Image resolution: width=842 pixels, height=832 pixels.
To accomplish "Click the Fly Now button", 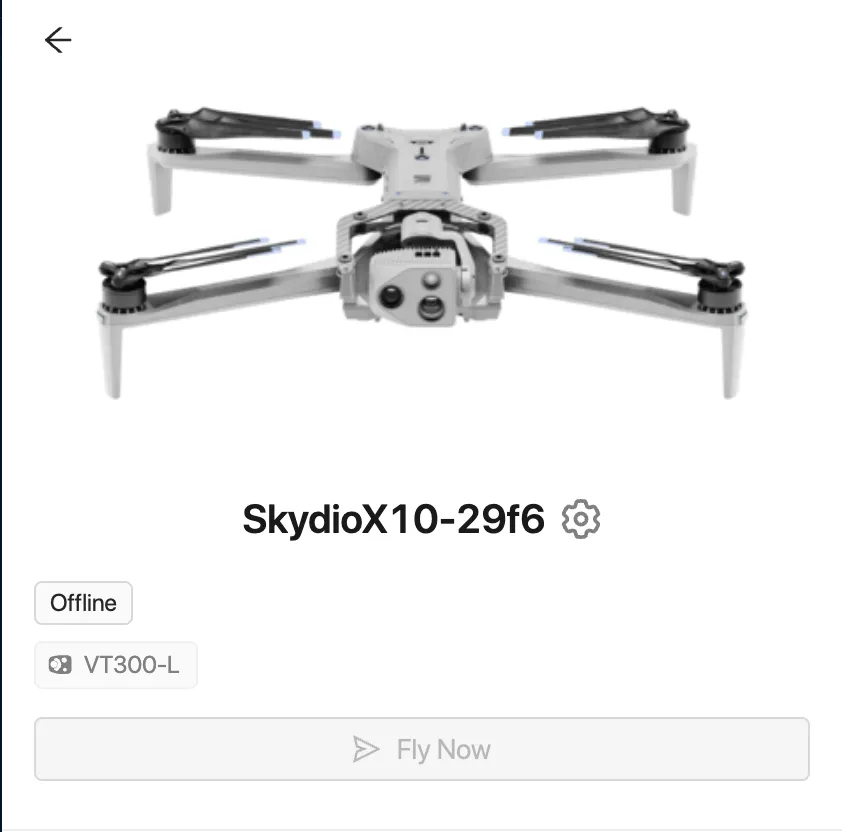I will [x=422, y=749].
